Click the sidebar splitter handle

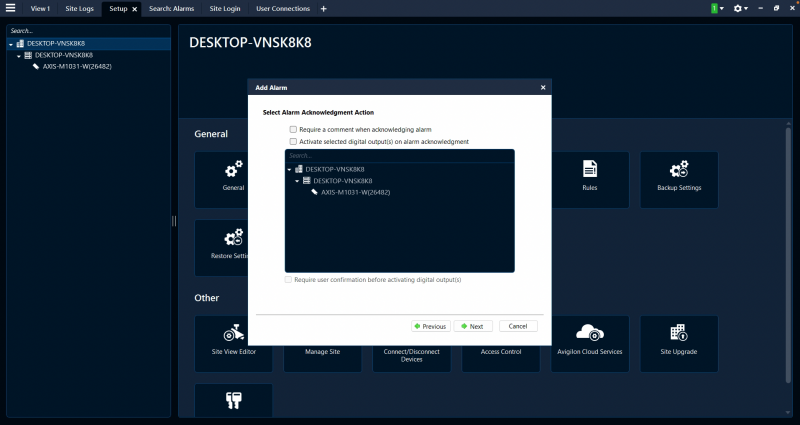click(174, 220)
